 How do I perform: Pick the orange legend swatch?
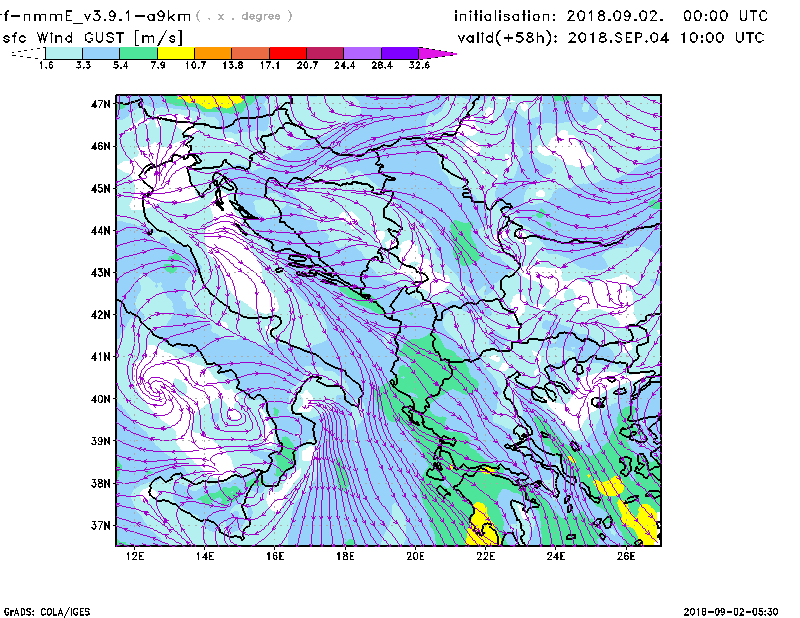click(x=213, y=53)
